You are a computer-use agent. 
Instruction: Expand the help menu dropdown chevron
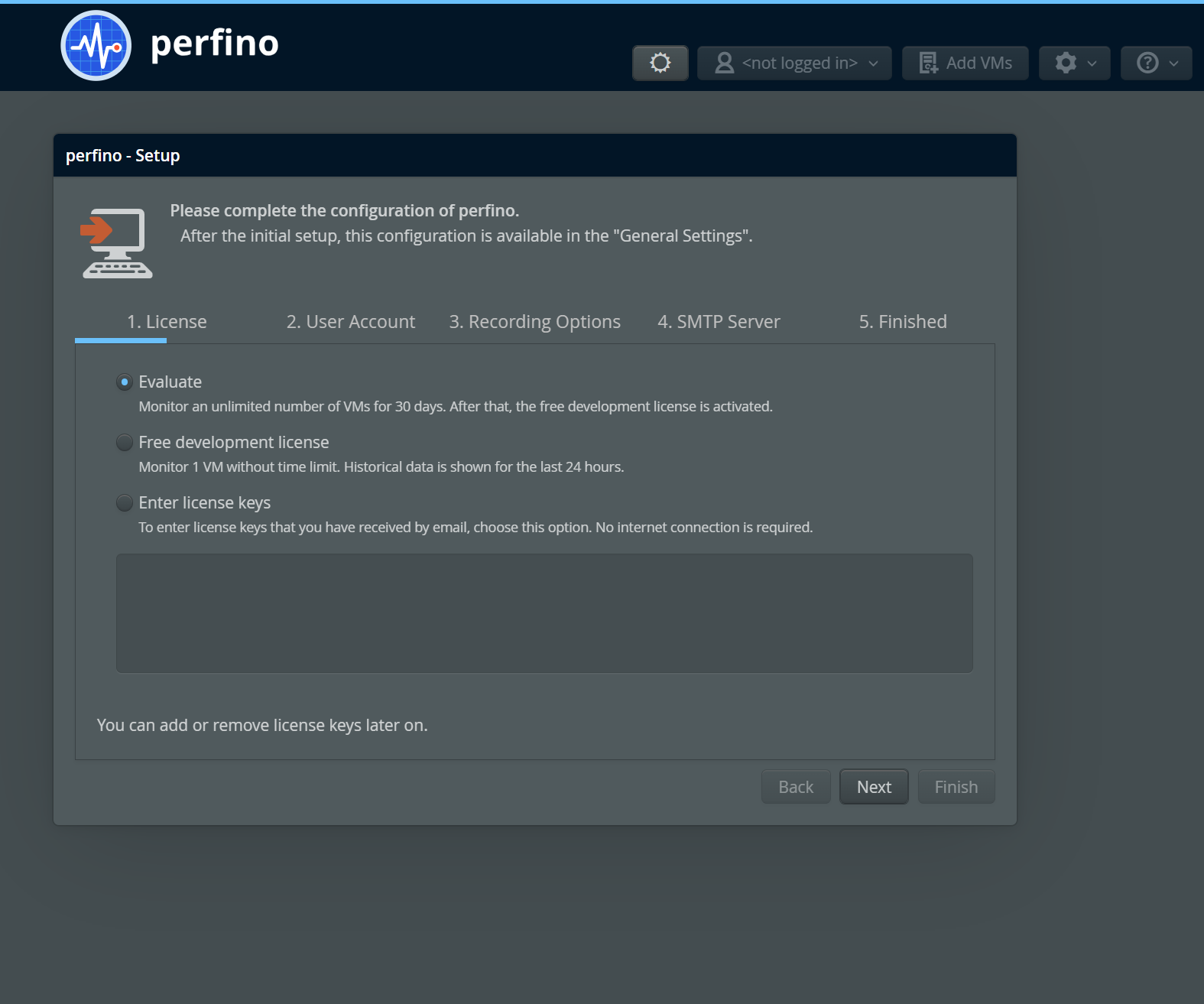coord(1173,63)
